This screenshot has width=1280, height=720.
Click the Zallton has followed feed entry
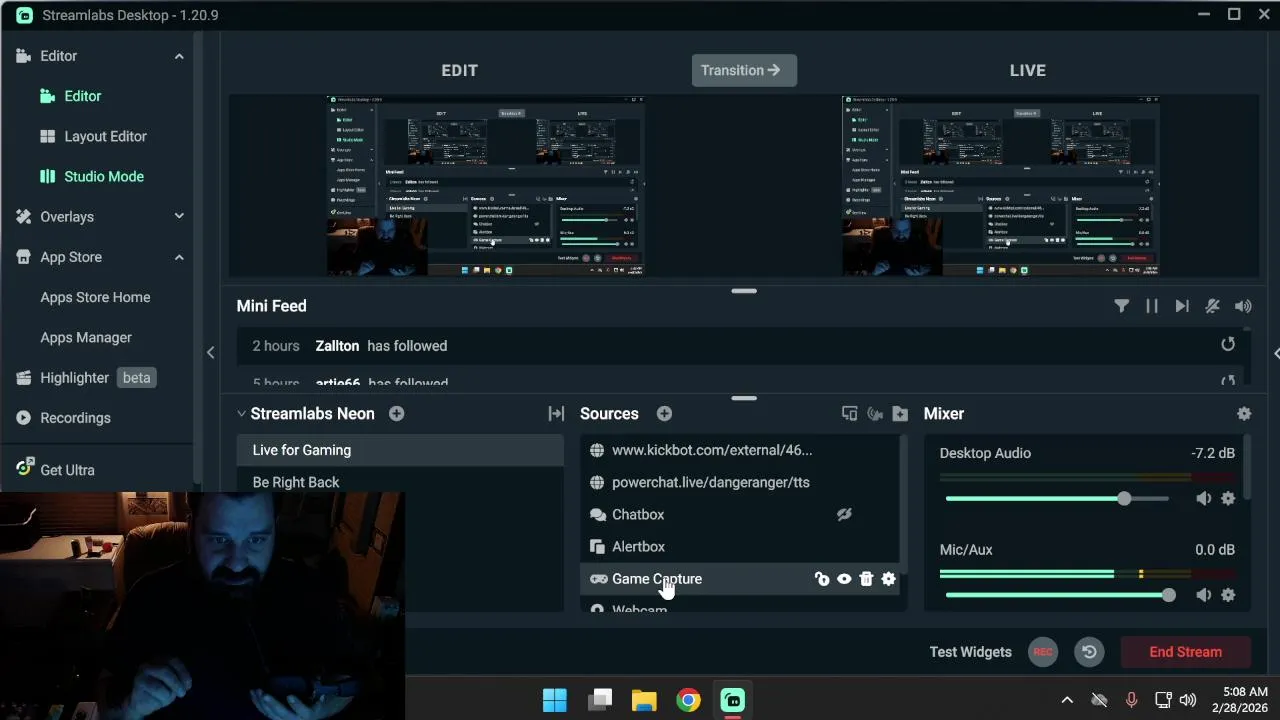pos(740,346)
